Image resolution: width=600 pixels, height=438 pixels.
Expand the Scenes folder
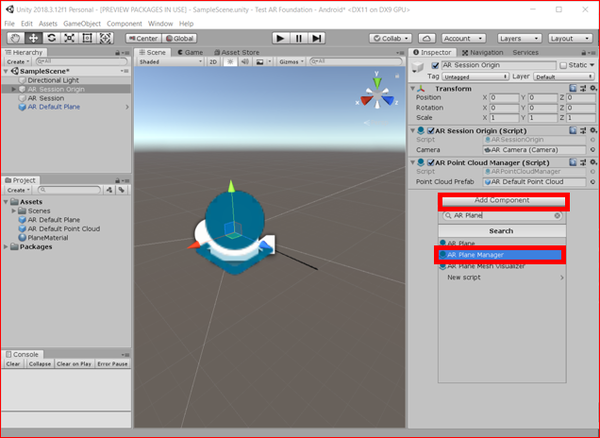pyautogui.click(x=14, y=211)
